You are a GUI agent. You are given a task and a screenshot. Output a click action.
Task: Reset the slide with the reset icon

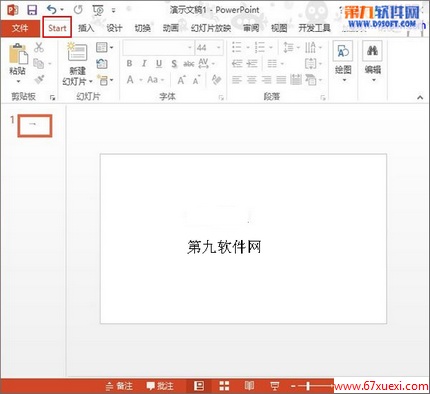tap(102, 63)
